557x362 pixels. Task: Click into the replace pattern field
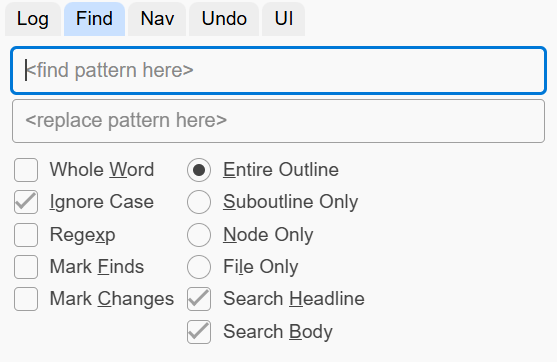pyautogui.click(x=278, y=121)
